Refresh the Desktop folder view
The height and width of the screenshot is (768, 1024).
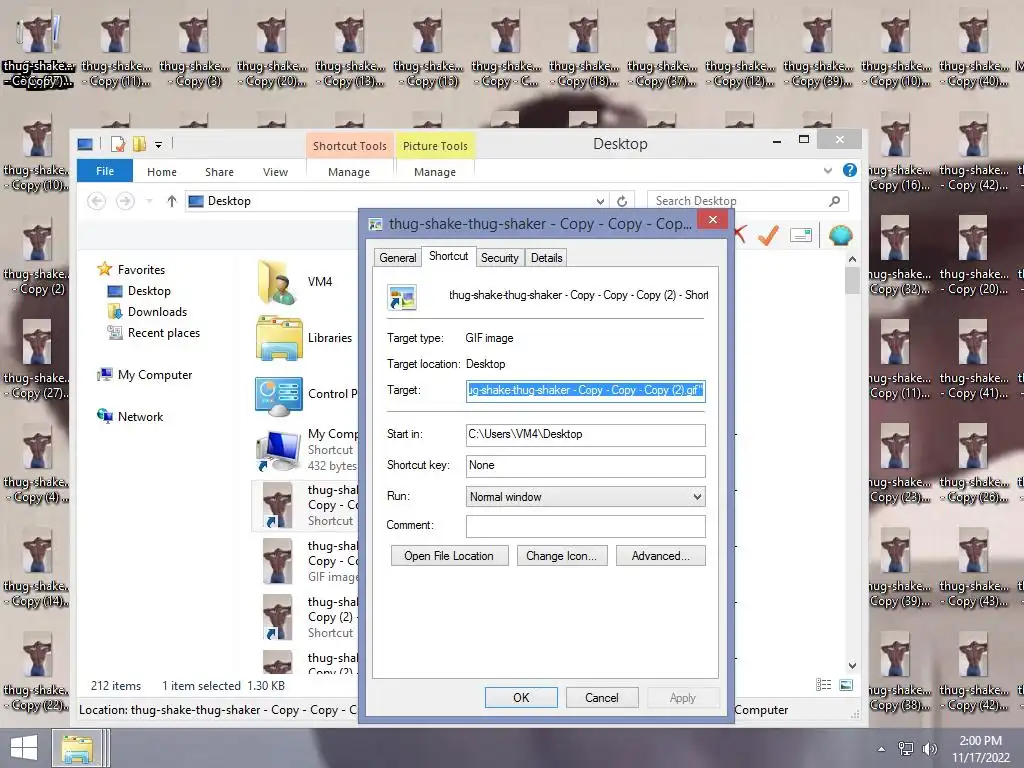[x=622, y=201]
